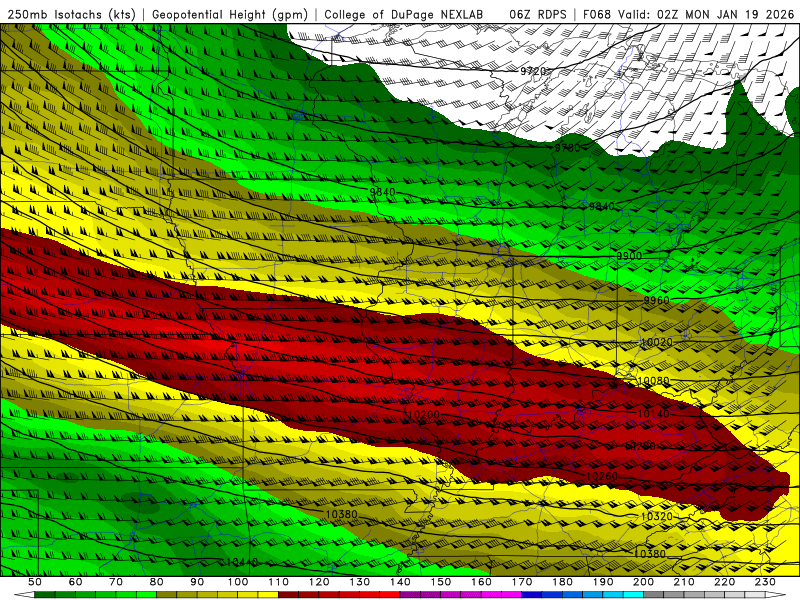Image resolution: width=800 pixels, height=600 pixels.
Task: Click the 9960 height contour label
Action: 656,300
